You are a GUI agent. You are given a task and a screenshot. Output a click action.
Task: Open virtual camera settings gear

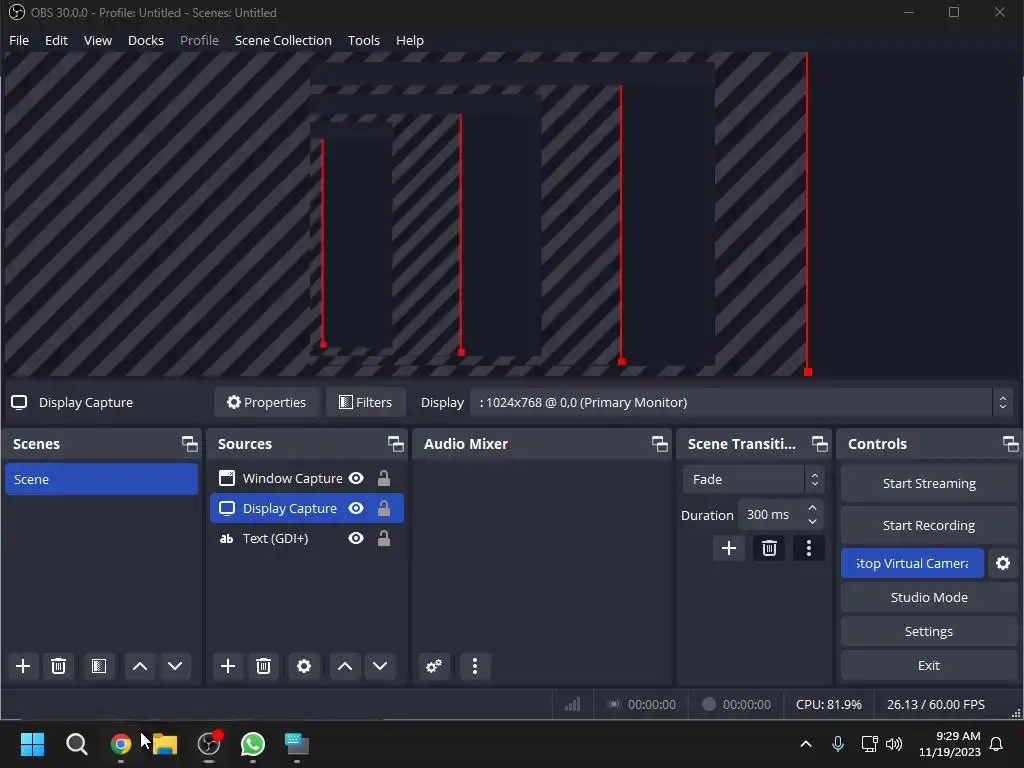(1003, 563)
